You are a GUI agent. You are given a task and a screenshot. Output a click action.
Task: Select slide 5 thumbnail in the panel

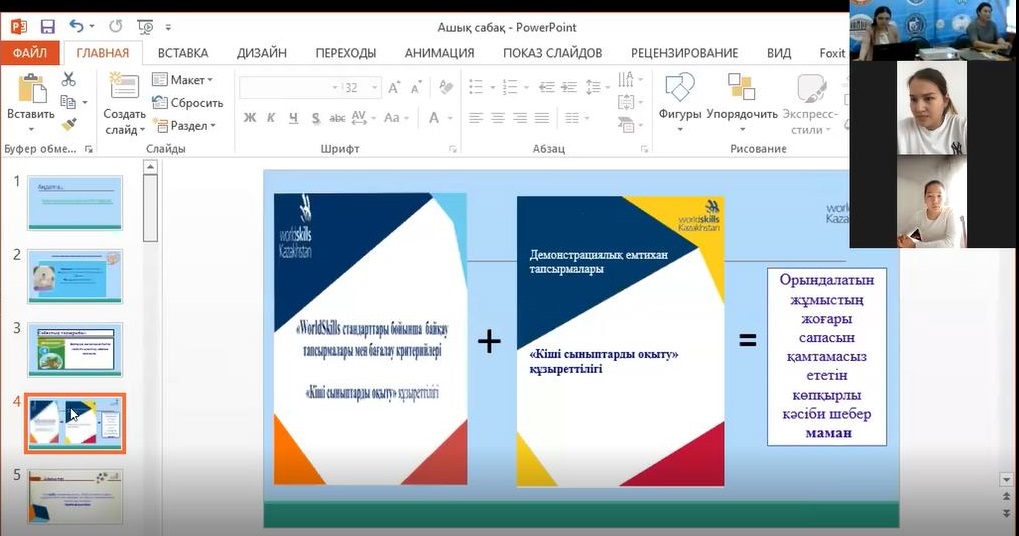point(75,496)
